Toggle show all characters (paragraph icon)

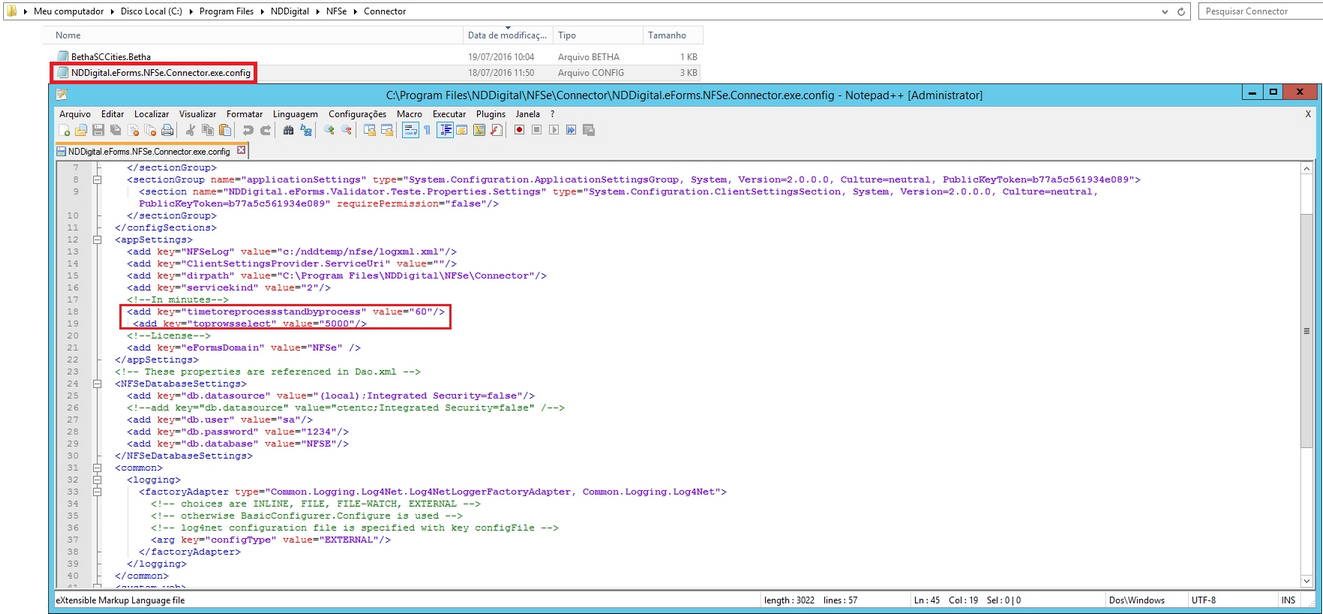coord(427,130)
